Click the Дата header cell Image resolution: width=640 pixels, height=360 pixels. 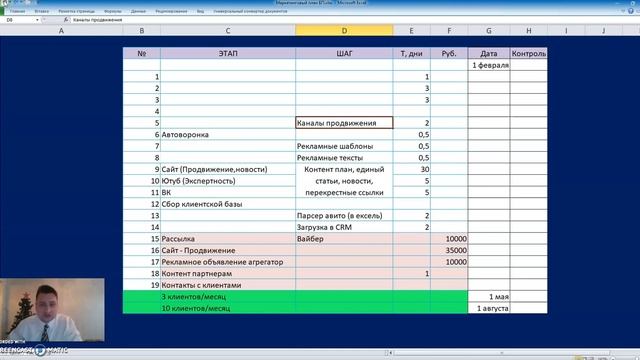point(489,53)
